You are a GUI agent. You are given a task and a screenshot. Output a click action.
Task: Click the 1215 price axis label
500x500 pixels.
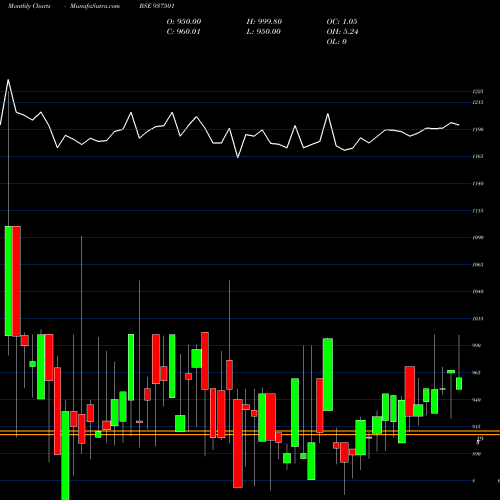coord(478,102)
